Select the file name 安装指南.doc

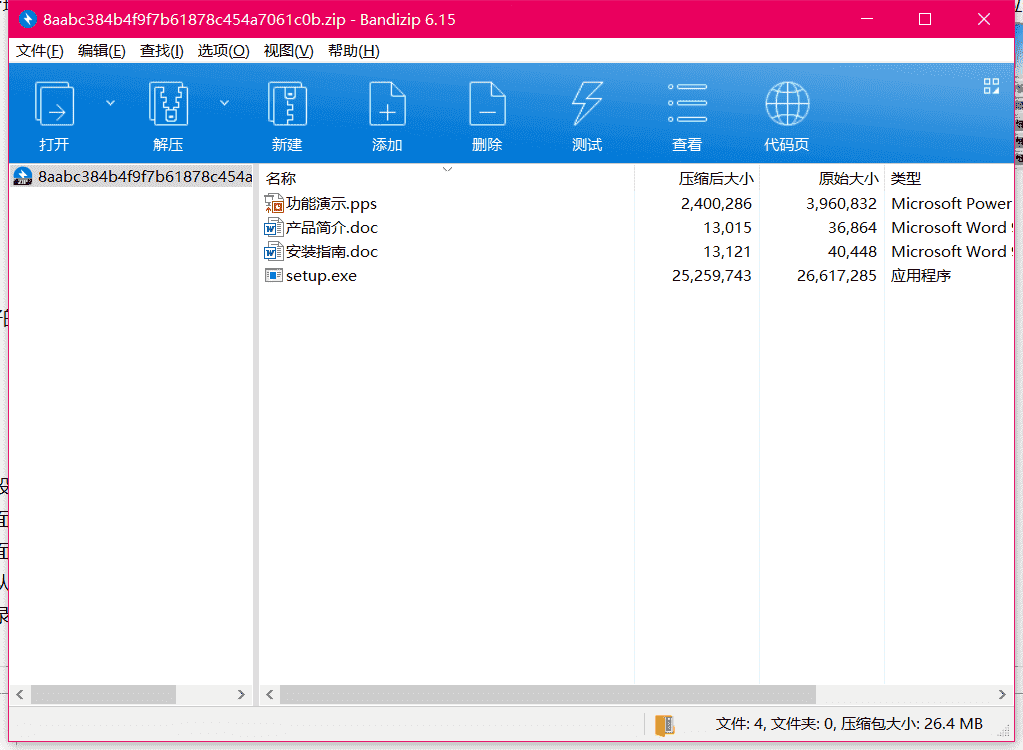(332, 252)
